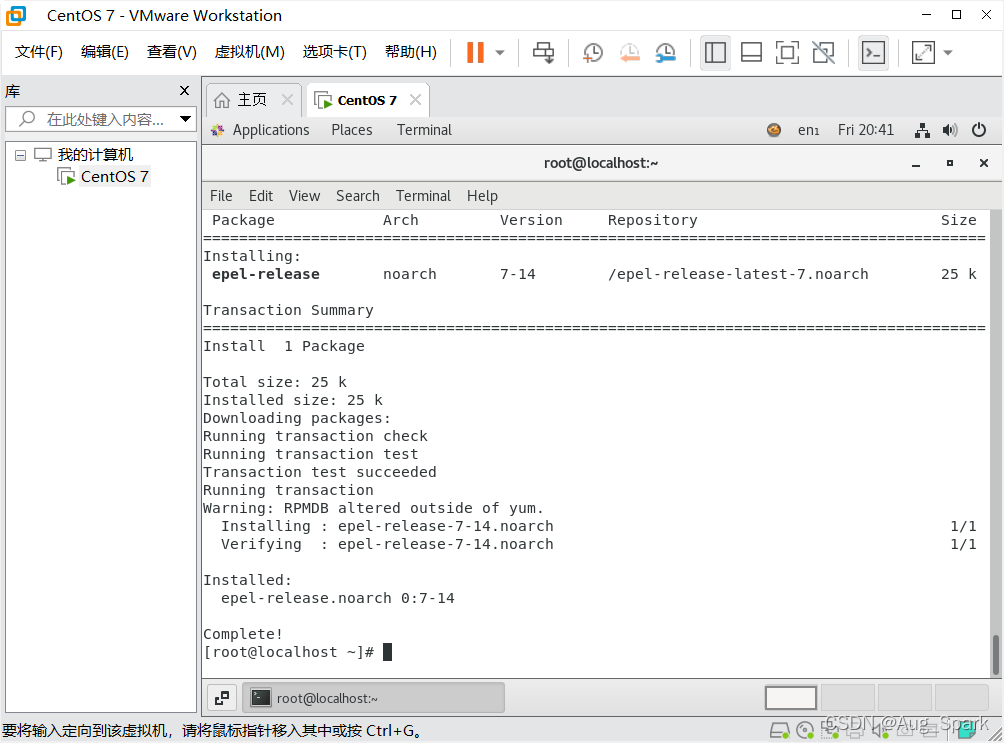This screenshot has width=1004, height=743.
Task: Click the GNOME network wired icon
Action: pyautogui.click(x=922, y=131)
